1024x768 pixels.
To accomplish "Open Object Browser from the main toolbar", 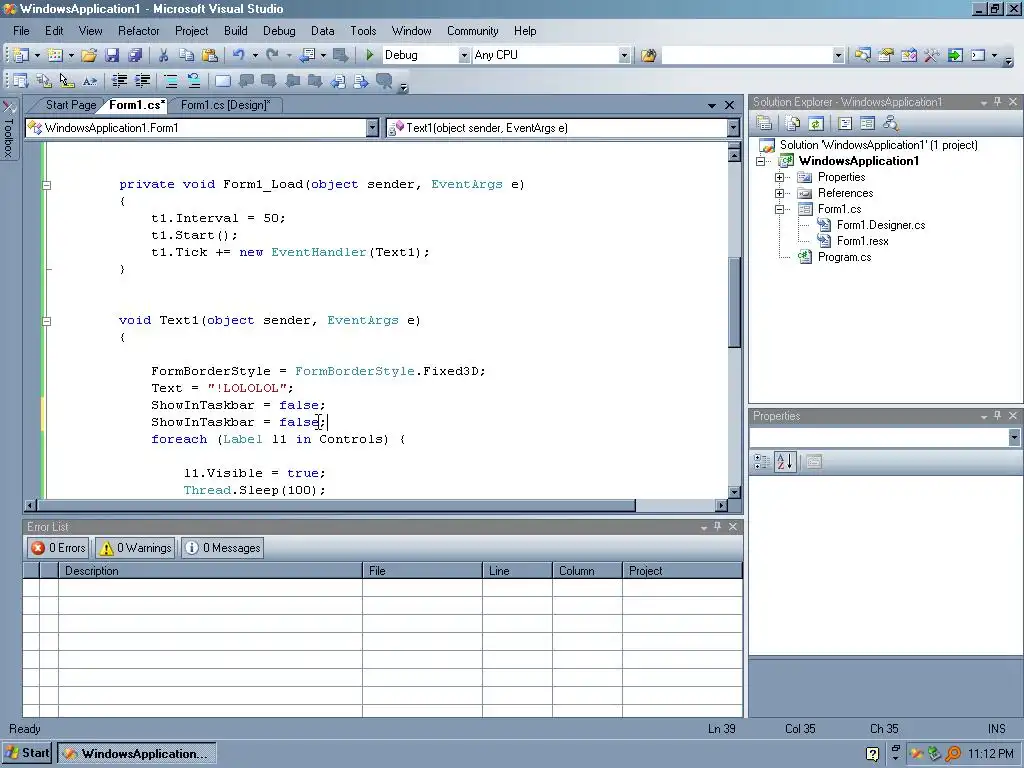I will tap(908, 56).
